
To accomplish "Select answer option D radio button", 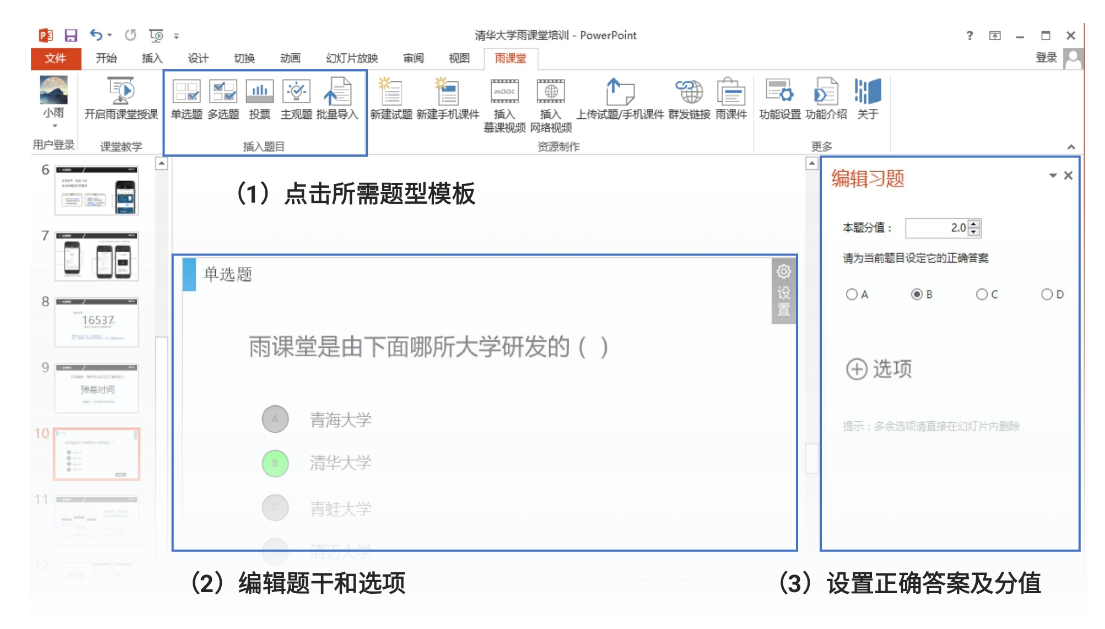I will pos(1047,294).
